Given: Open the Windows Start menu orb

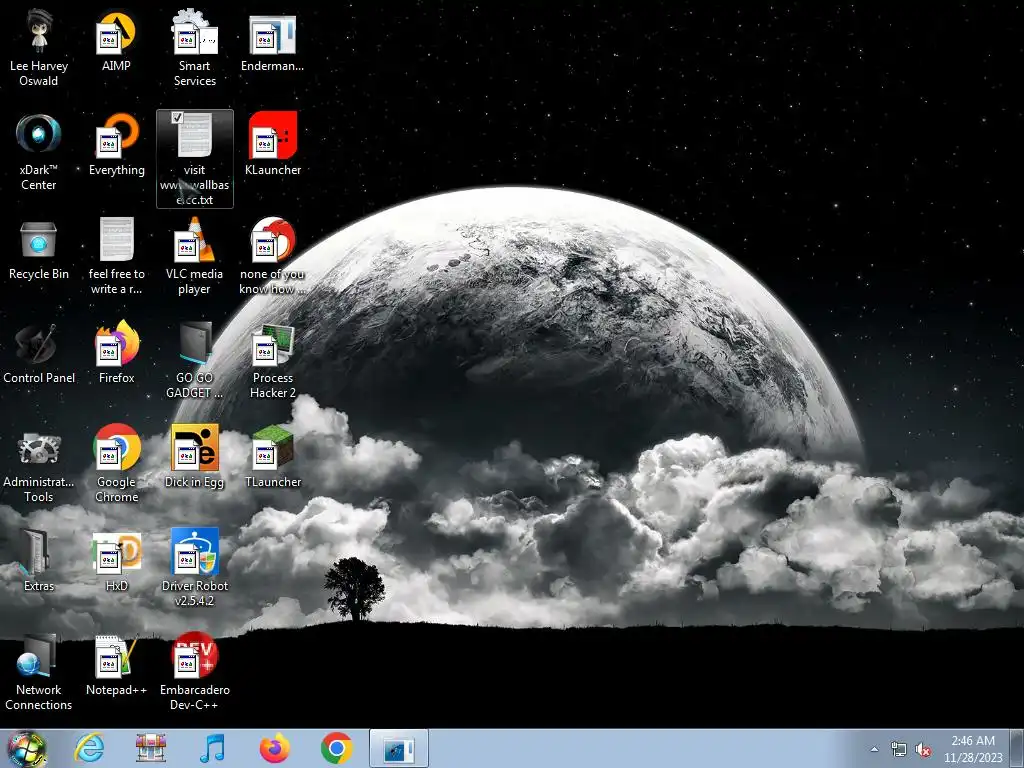Looking at the screenshot, I should coord(26,748).
